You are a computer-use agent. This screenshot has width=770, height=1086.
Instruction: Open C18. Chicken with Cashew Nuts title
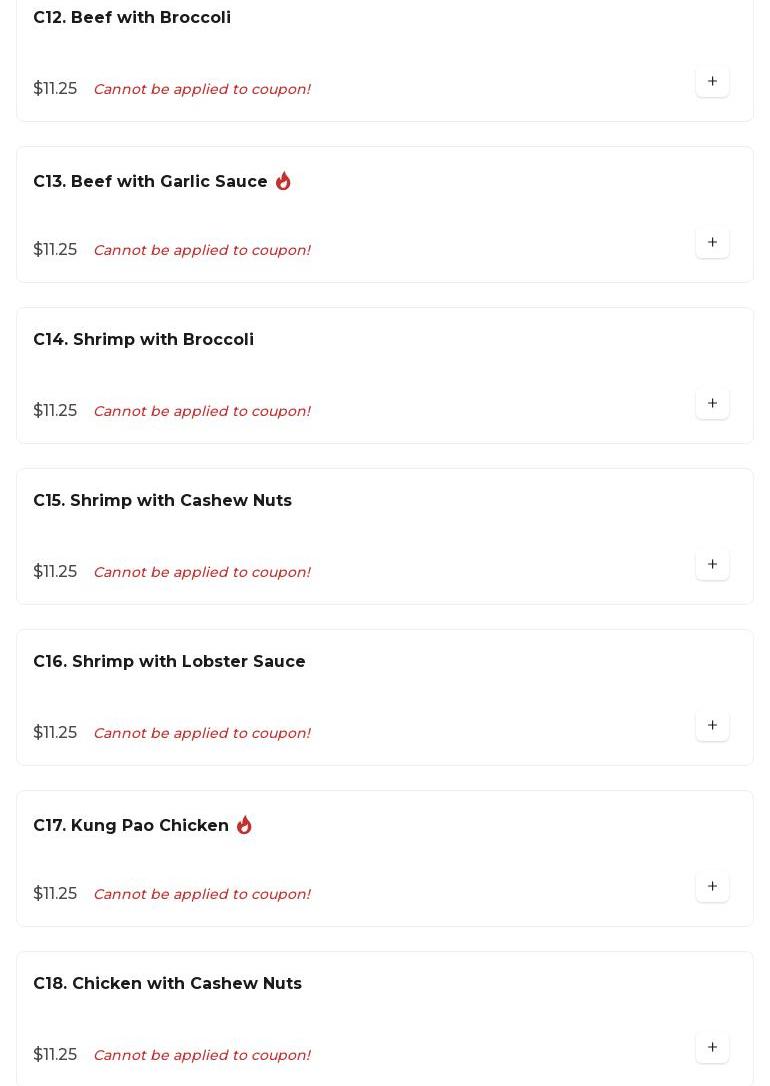pyautogui.click(x=167, y=984)
